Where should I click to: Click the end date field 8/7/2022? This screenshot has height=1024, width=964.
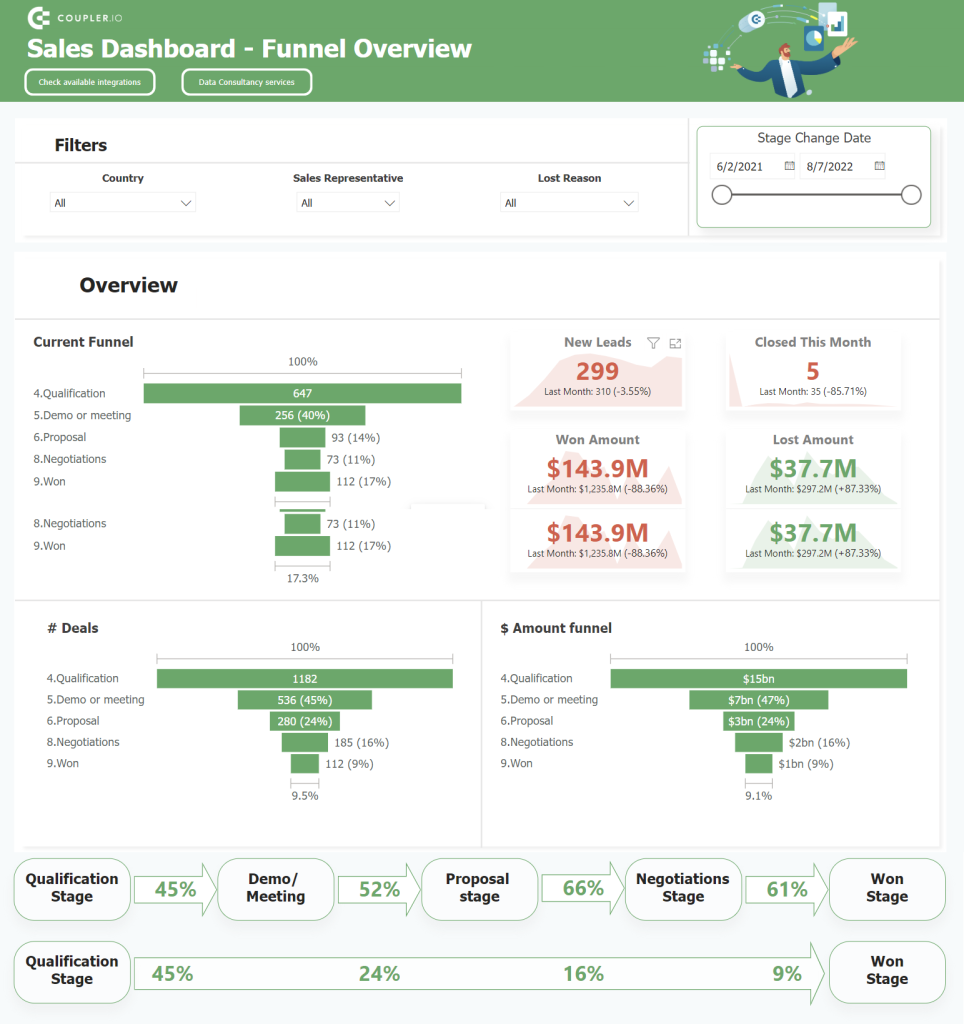point(833,166)
